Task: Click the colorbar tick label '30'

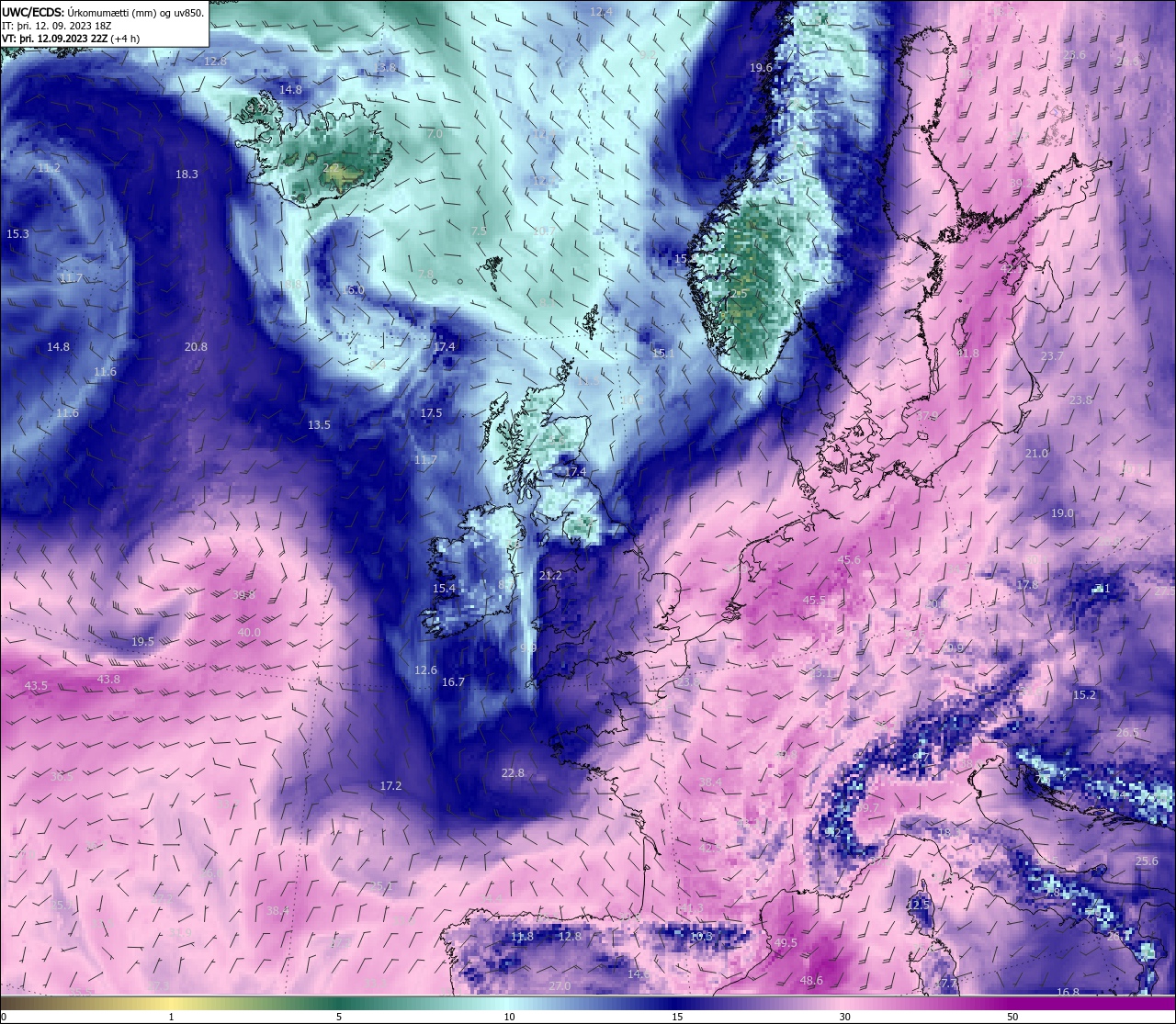Action: 844,1017
